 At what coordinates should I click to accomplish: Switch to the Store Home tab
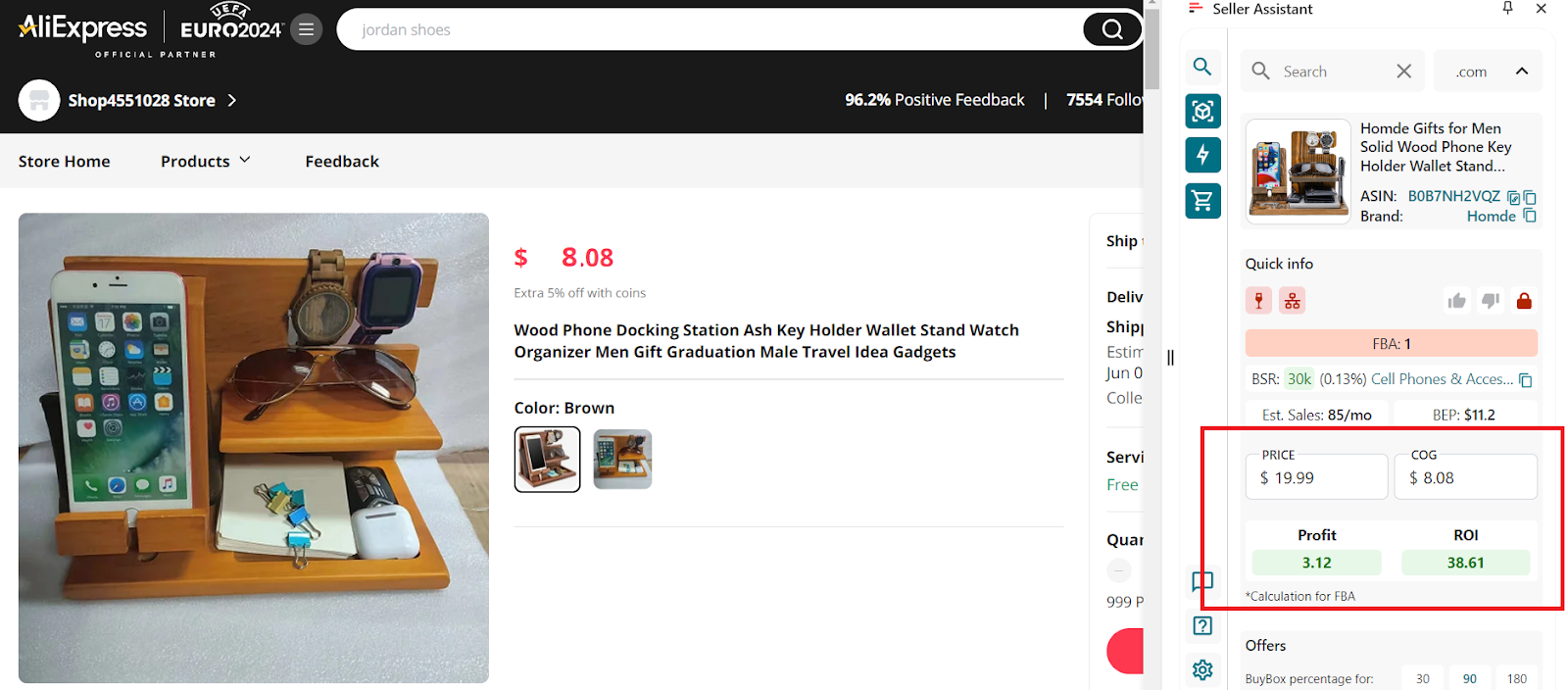64,161
